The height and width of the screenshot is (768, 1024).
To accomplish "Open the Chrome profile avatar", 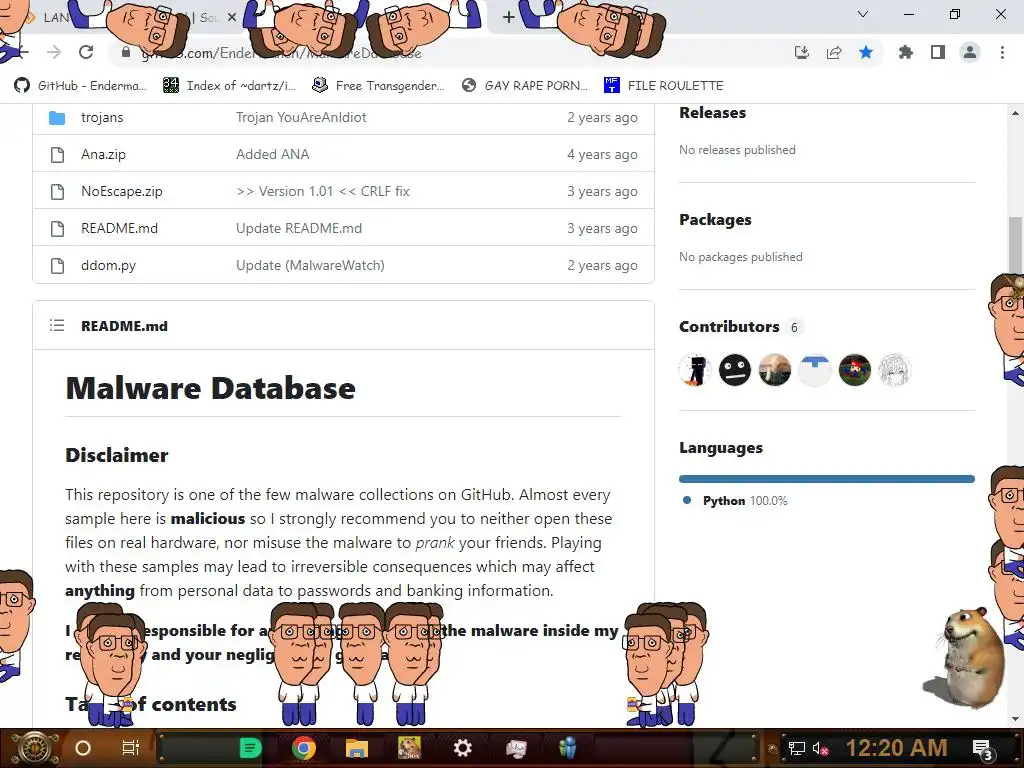I will pyautogui.click(x=970, y=52).
